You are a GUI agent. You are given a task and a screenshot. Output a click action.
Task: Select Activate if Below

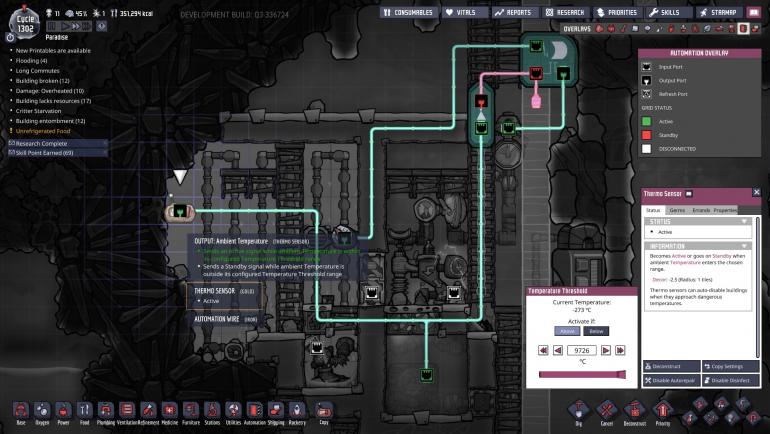(x=596, y=331)
